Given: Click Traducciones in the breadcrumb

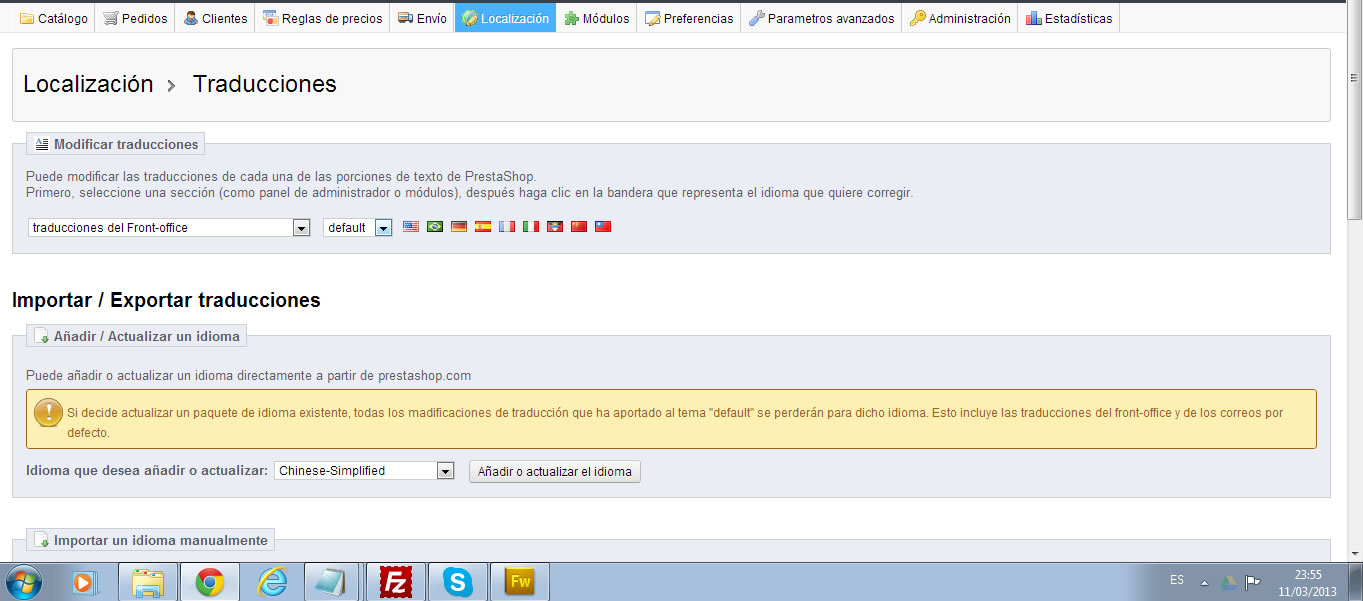Looking at the screenshot, I should tap(265, 84).
